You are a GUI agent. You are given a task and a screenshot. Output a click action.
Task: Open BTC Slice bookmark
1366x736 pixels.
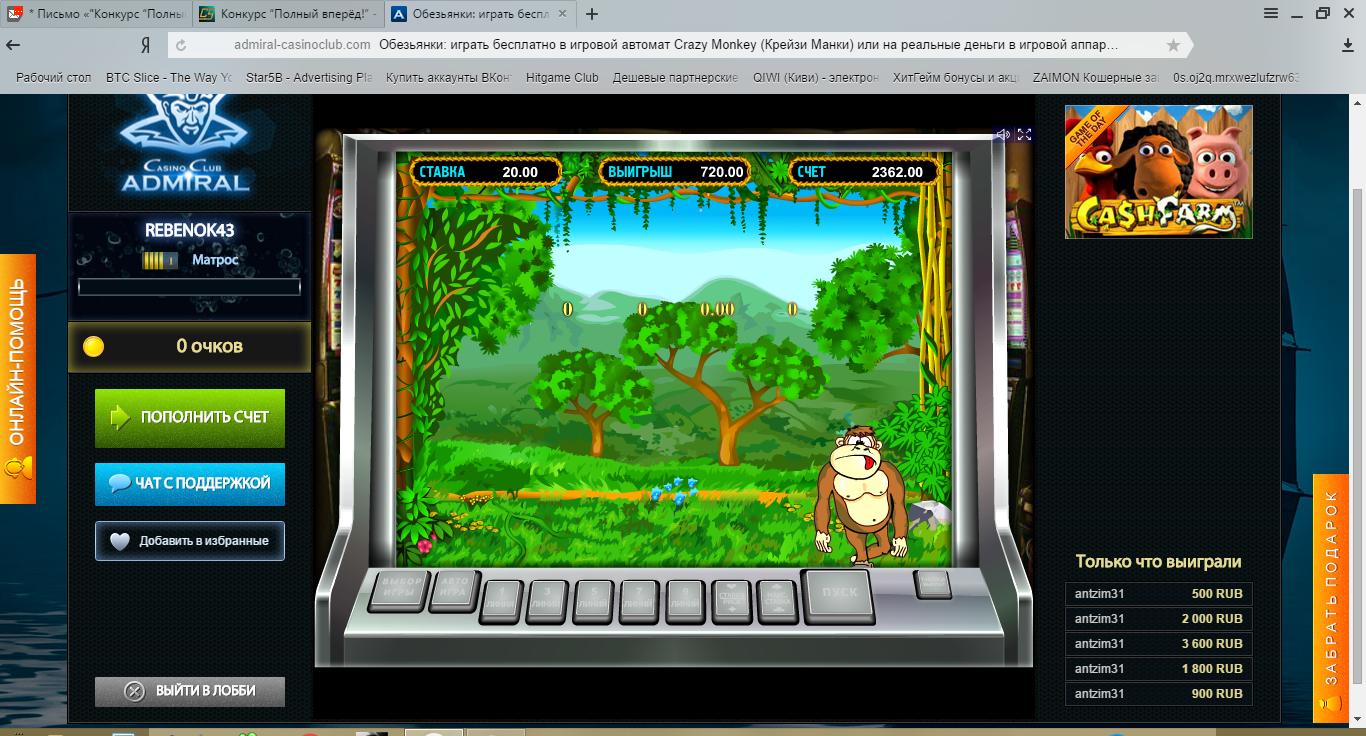click(x=168, y=77)
